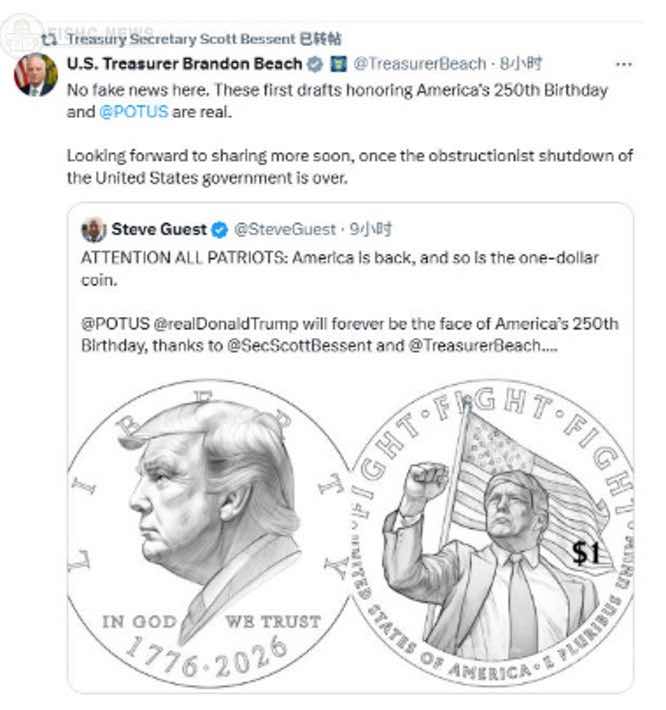
Task: Click the FIGHT FIGHT FIGHT coin reverse image
Action: pos(492,533)
